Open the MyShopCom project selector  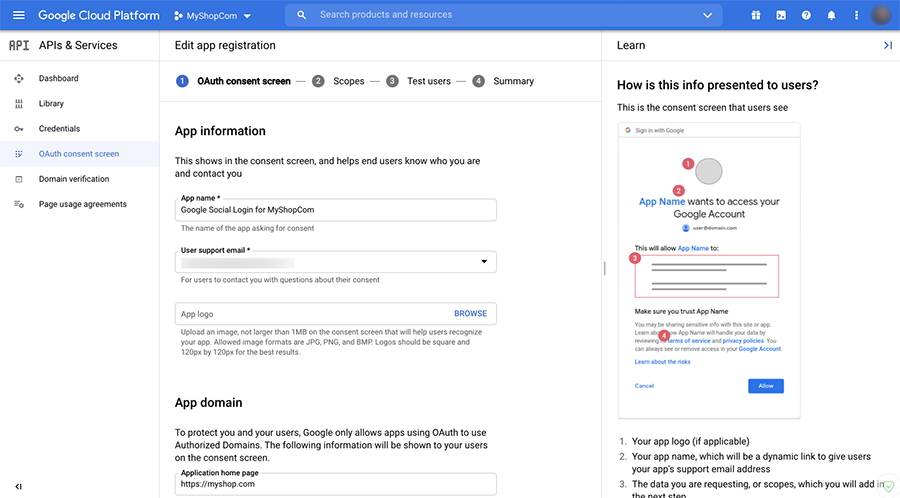(212, 16)
